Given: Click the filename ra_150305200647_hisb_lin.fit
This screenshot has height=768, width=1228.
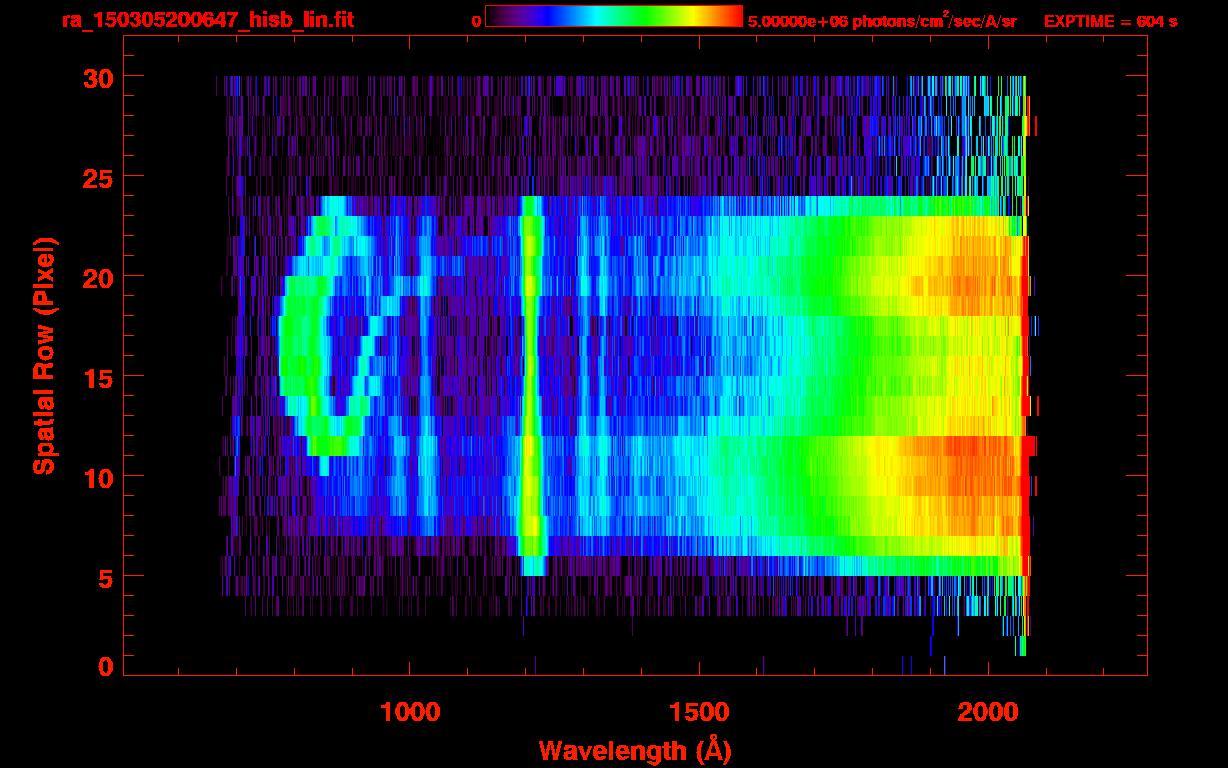Looking at the screenshot, I should 207,20.
